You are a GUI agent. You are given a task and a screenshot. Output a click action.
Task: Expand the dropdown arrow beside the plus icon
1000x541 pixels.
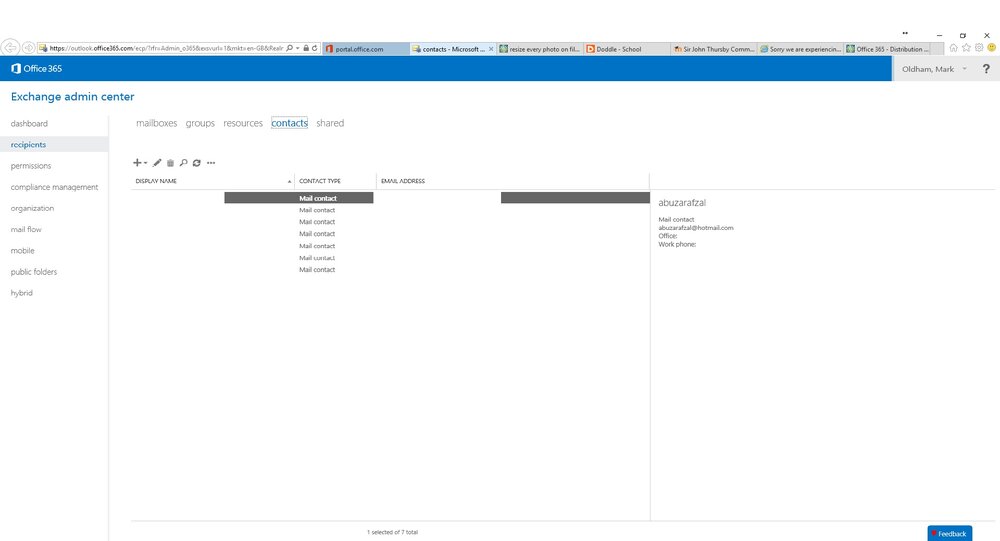pyautogui.click(x=145, y=163)
